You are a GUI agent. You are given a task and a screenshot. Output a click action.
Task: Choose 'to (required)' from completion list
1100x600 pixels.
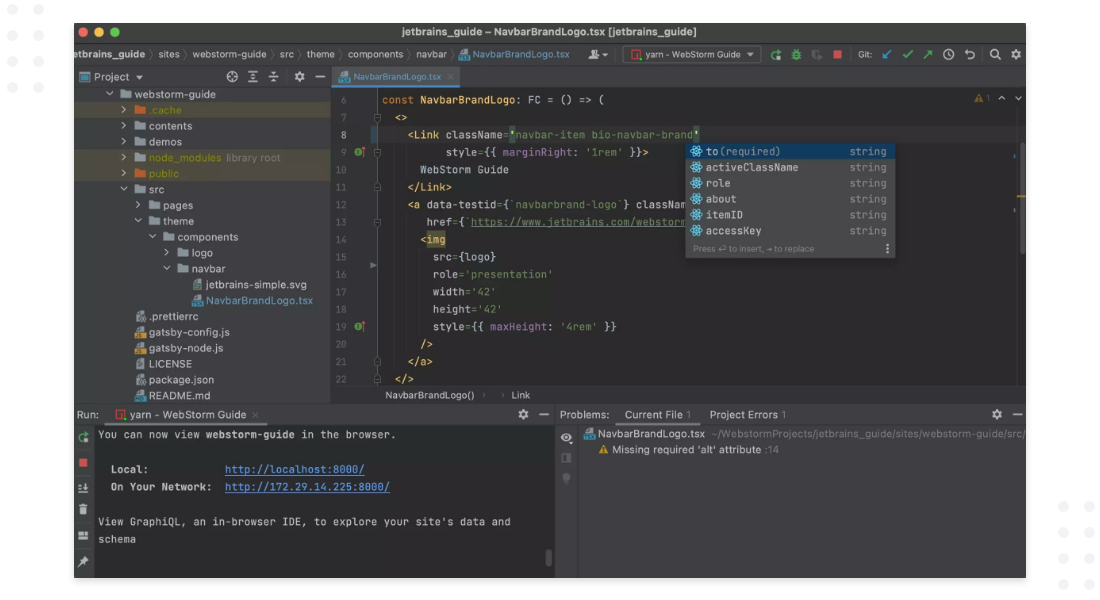[x=790, y=152]
